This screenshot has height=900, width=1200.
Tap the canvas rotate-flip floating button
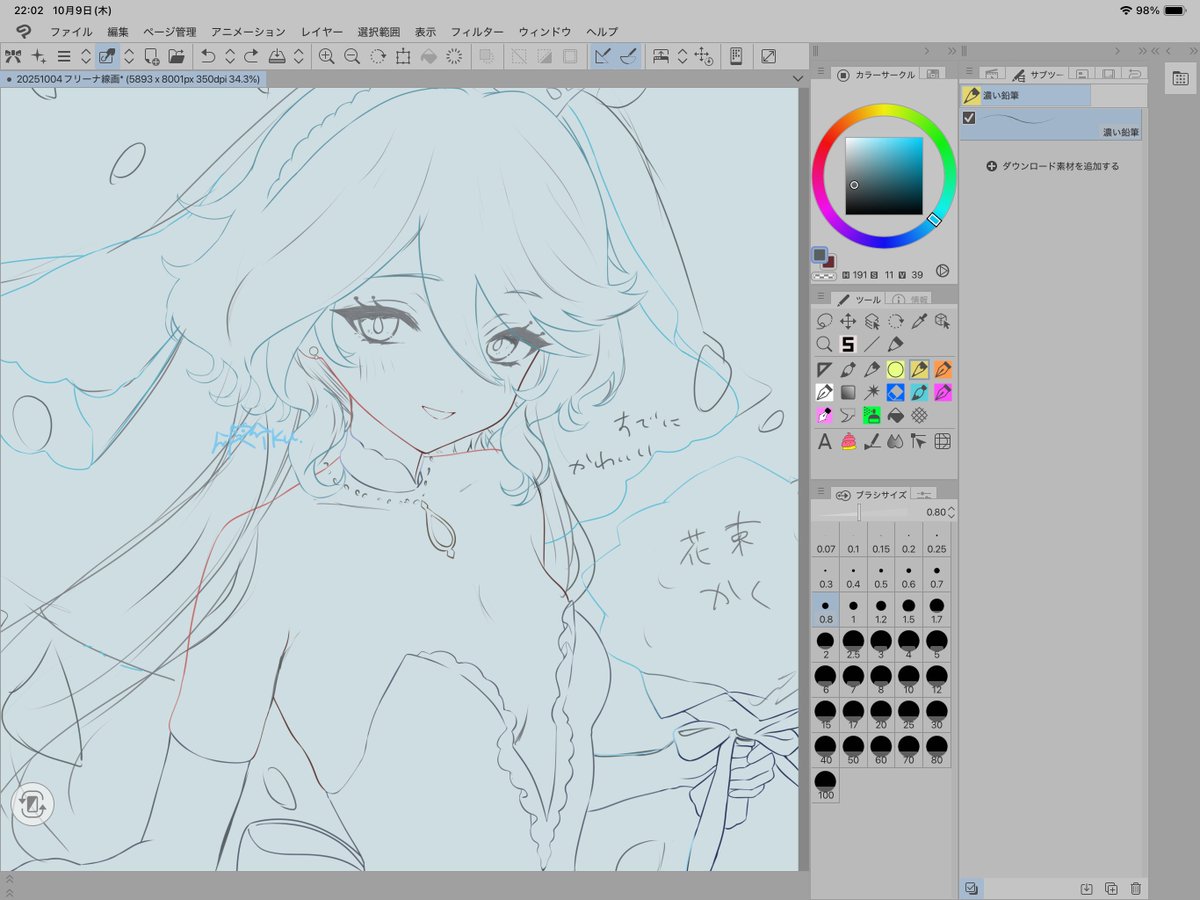coord(32,803)
